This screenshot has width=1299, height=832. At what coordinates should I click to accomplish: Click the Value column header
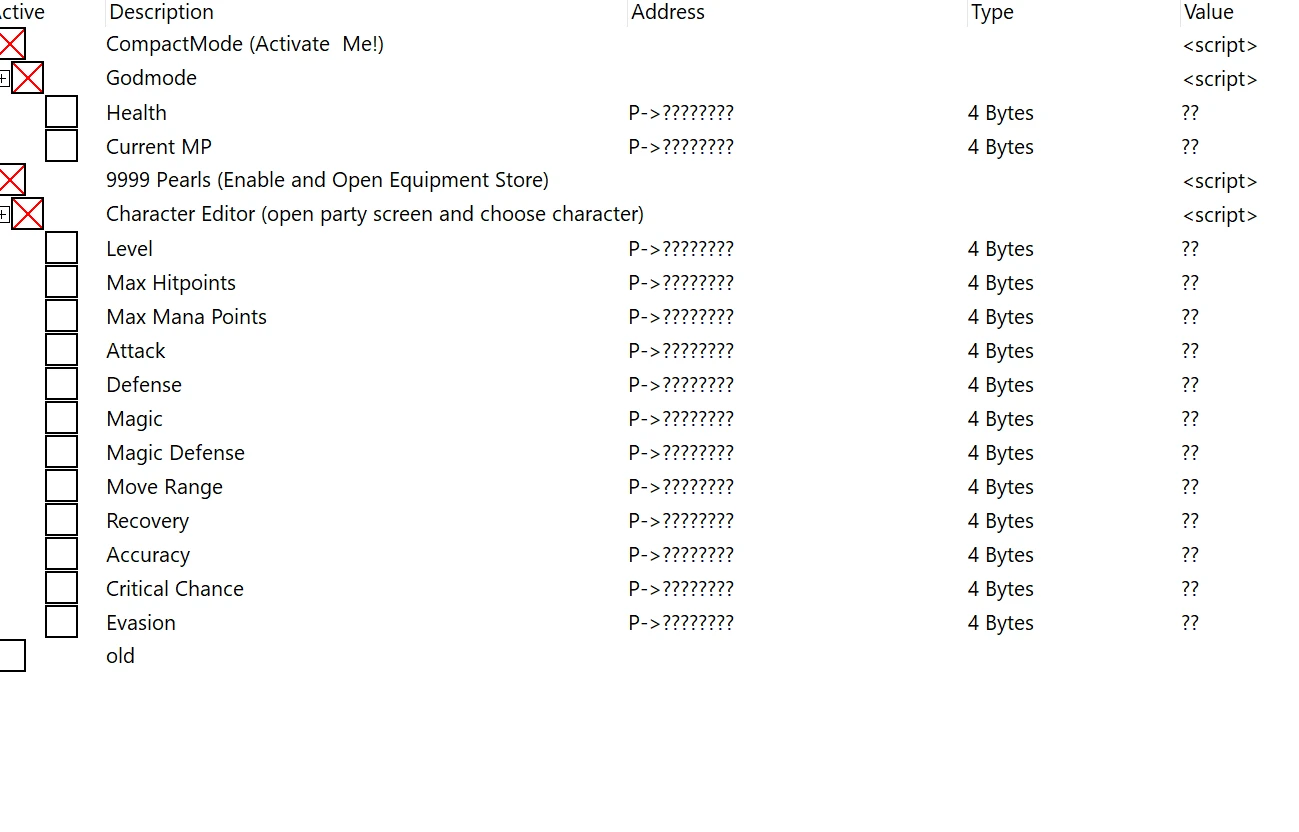pos(1208,12)
